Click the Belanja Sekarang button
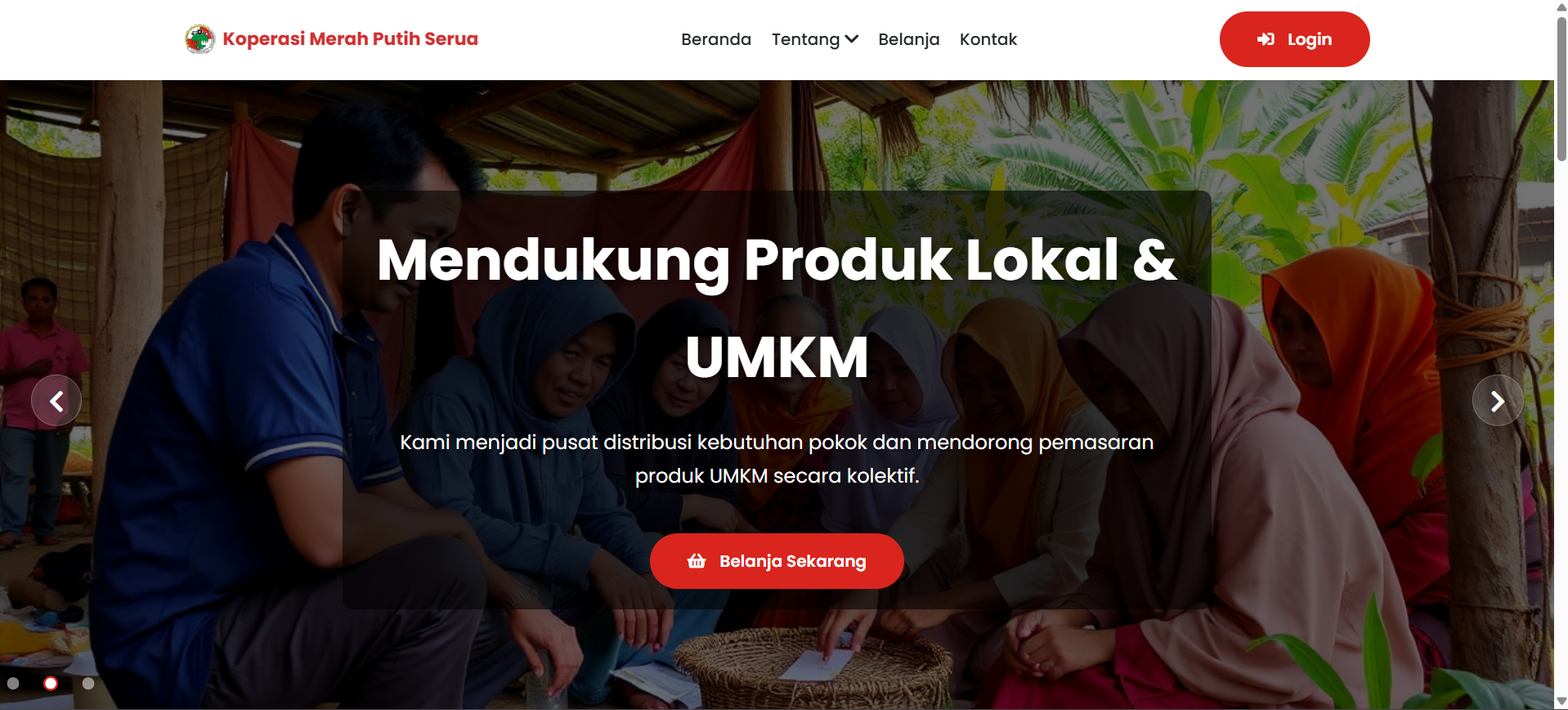The width and height of the screenshot is (1568, 710). pyautogui.click(x=777, y=561)
